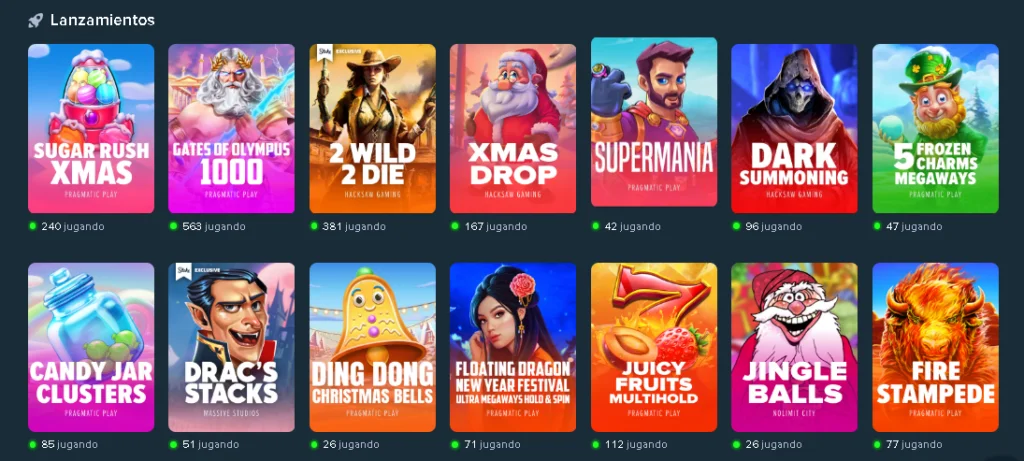This screenshot has width=1024, height=461.
Task: Open the Dark Summoning game card
Action: click(794, 129)
